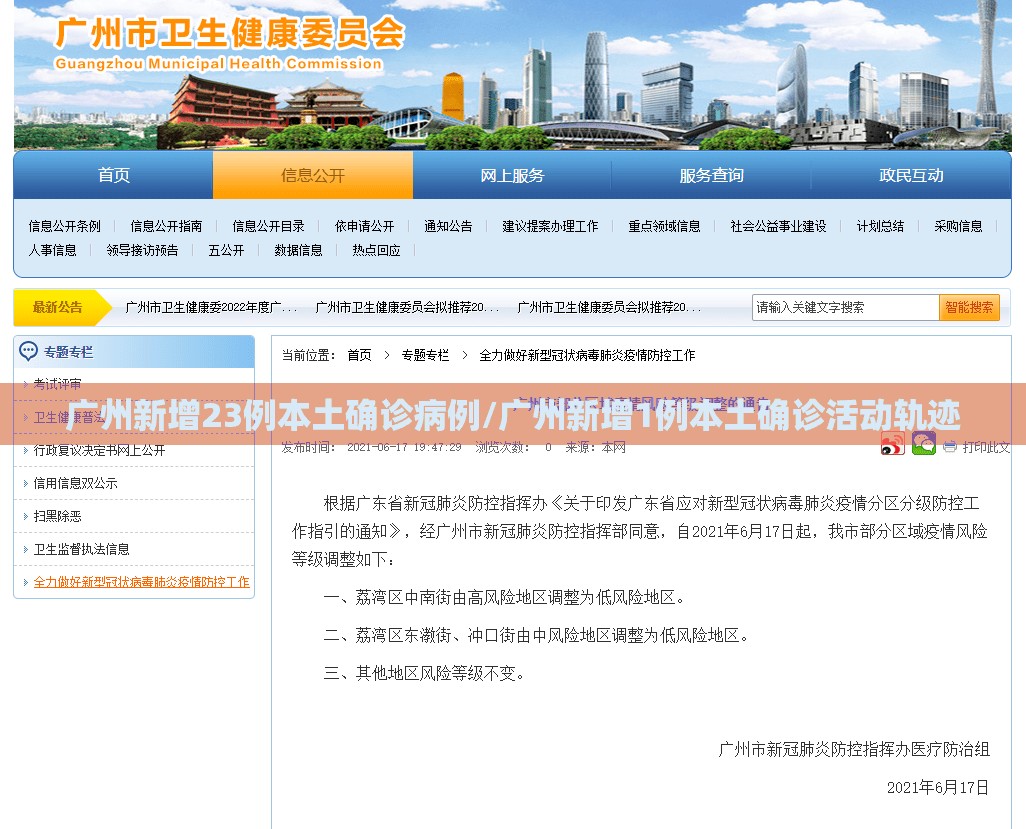The height and width of the screenshot is (829, 1026).
Task: Open the 信息公开 navigation tab
Action: point(313,175)
